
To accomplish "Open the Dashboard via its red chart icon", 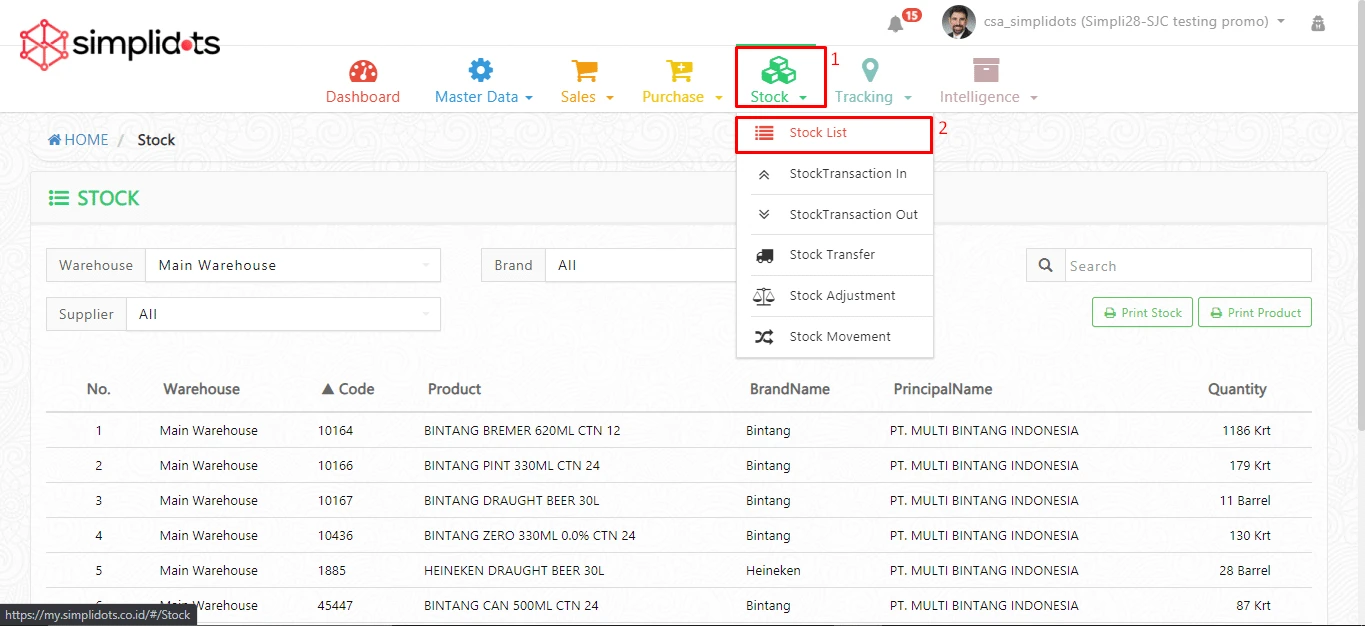I will (x=363, y=70).
